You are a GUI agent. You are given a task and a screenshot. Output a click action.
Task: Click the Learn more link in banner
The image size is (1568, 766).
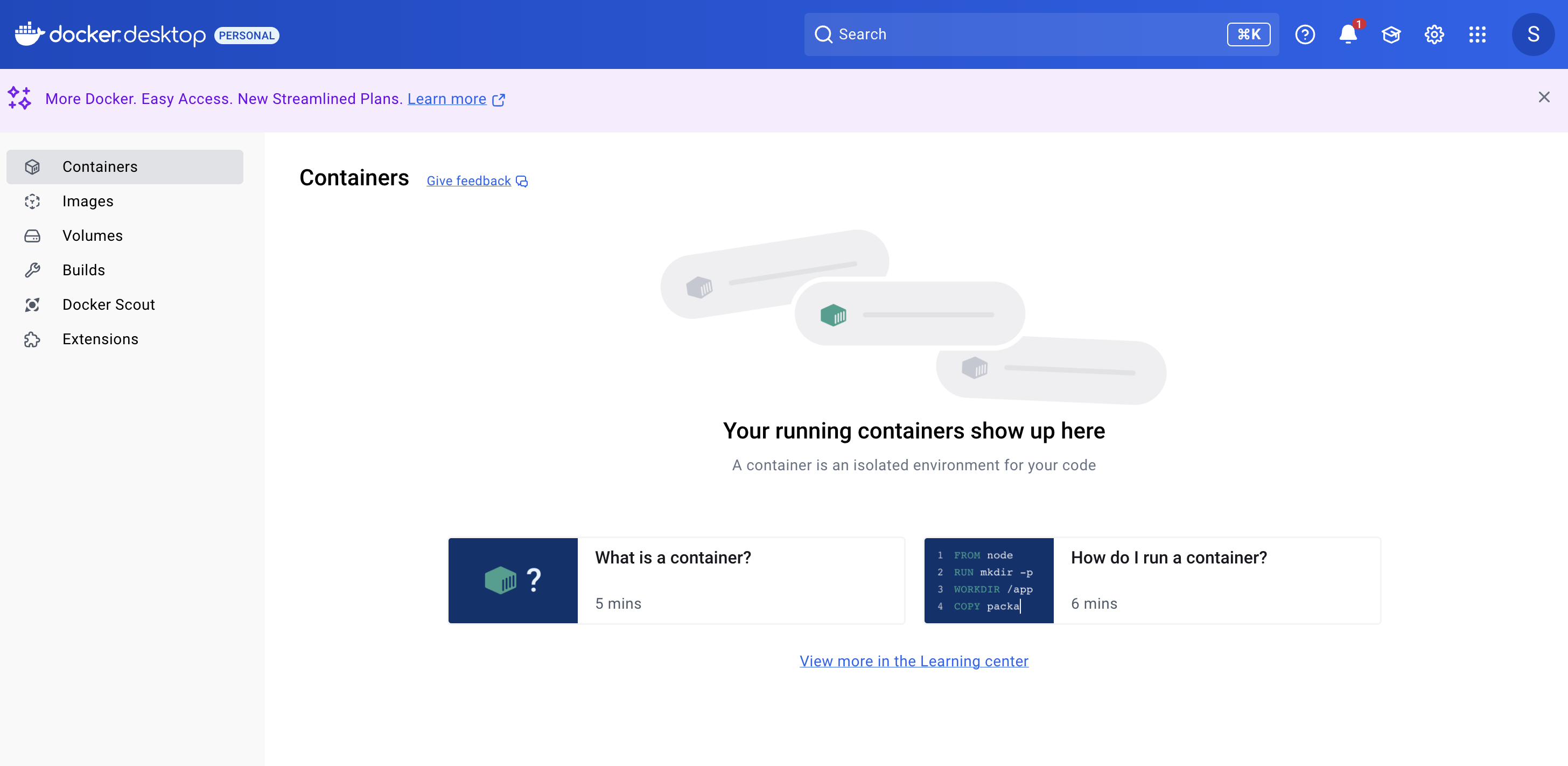[447, 99]
